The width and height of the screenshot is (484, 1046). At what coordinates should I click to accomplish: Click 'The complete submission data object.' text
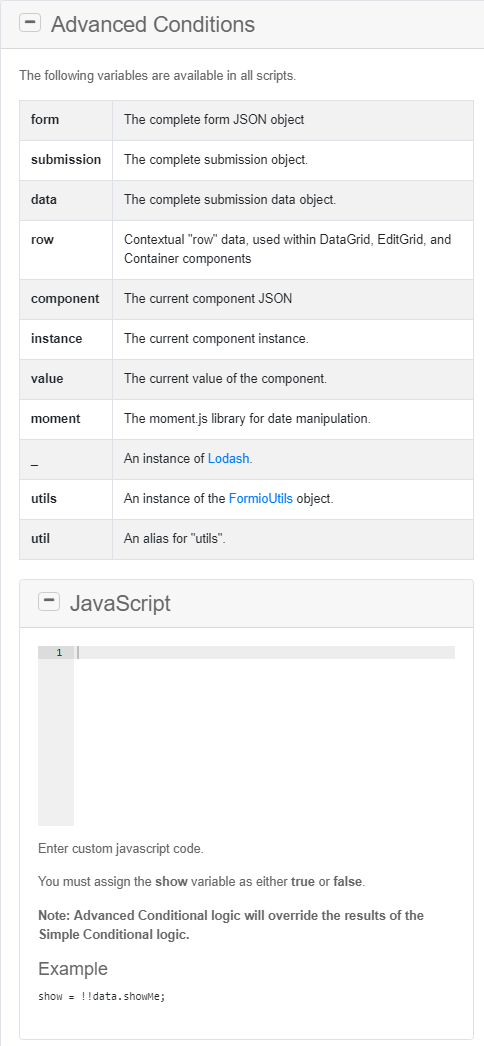230,200
